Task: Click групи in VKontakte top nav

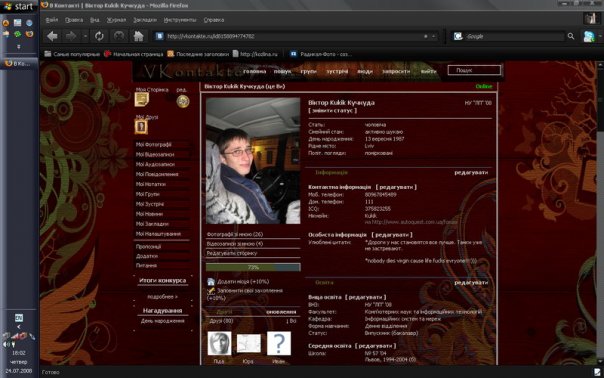Action: click(309, 71)
